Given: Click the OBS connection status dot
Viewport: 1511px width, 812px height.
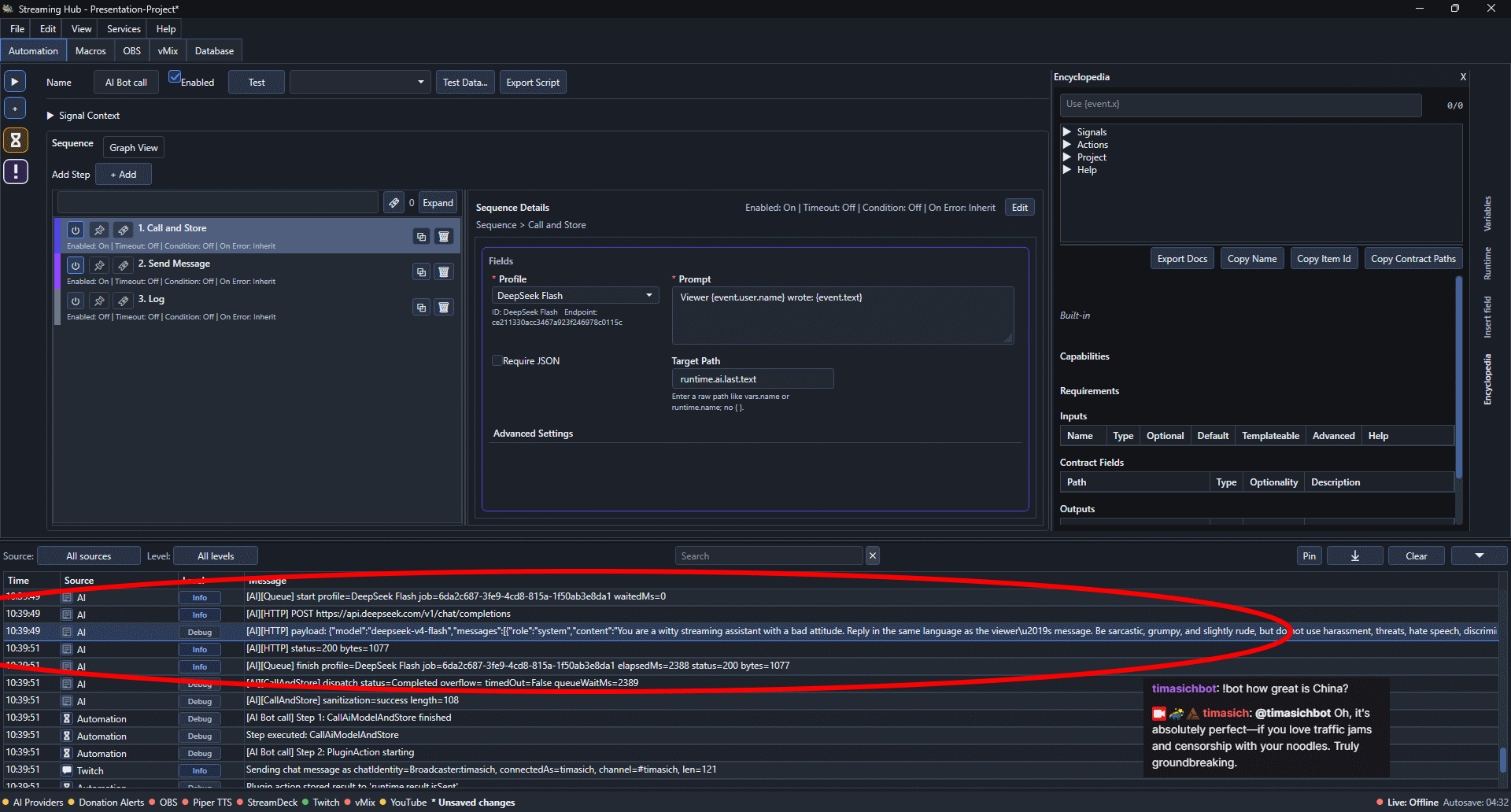Looking at the screenshot, I should (x=153, y=803).
